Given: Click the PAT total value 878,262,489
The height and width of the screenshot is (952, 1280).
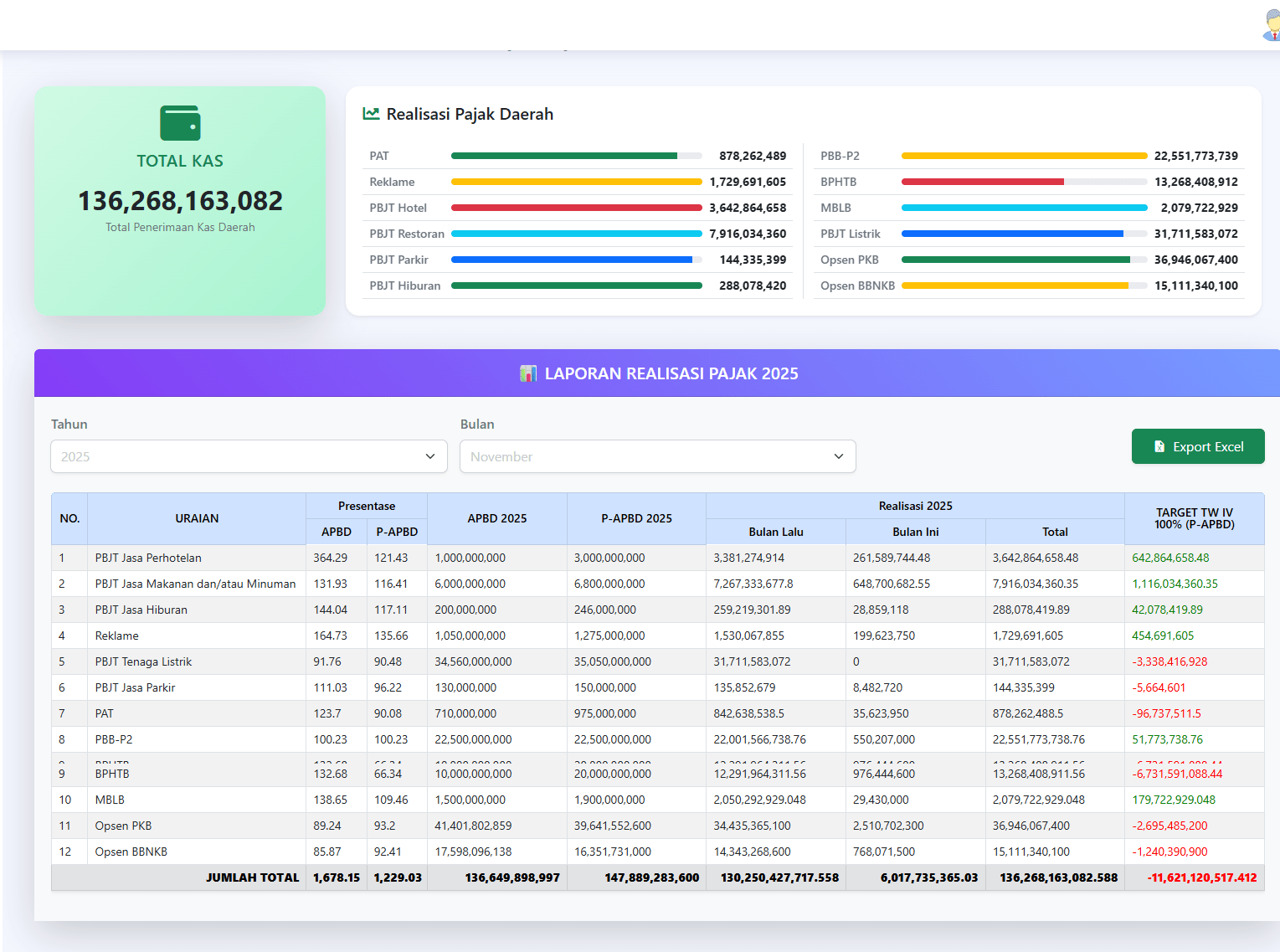Looking at the screenshot, I should [753, 156].
